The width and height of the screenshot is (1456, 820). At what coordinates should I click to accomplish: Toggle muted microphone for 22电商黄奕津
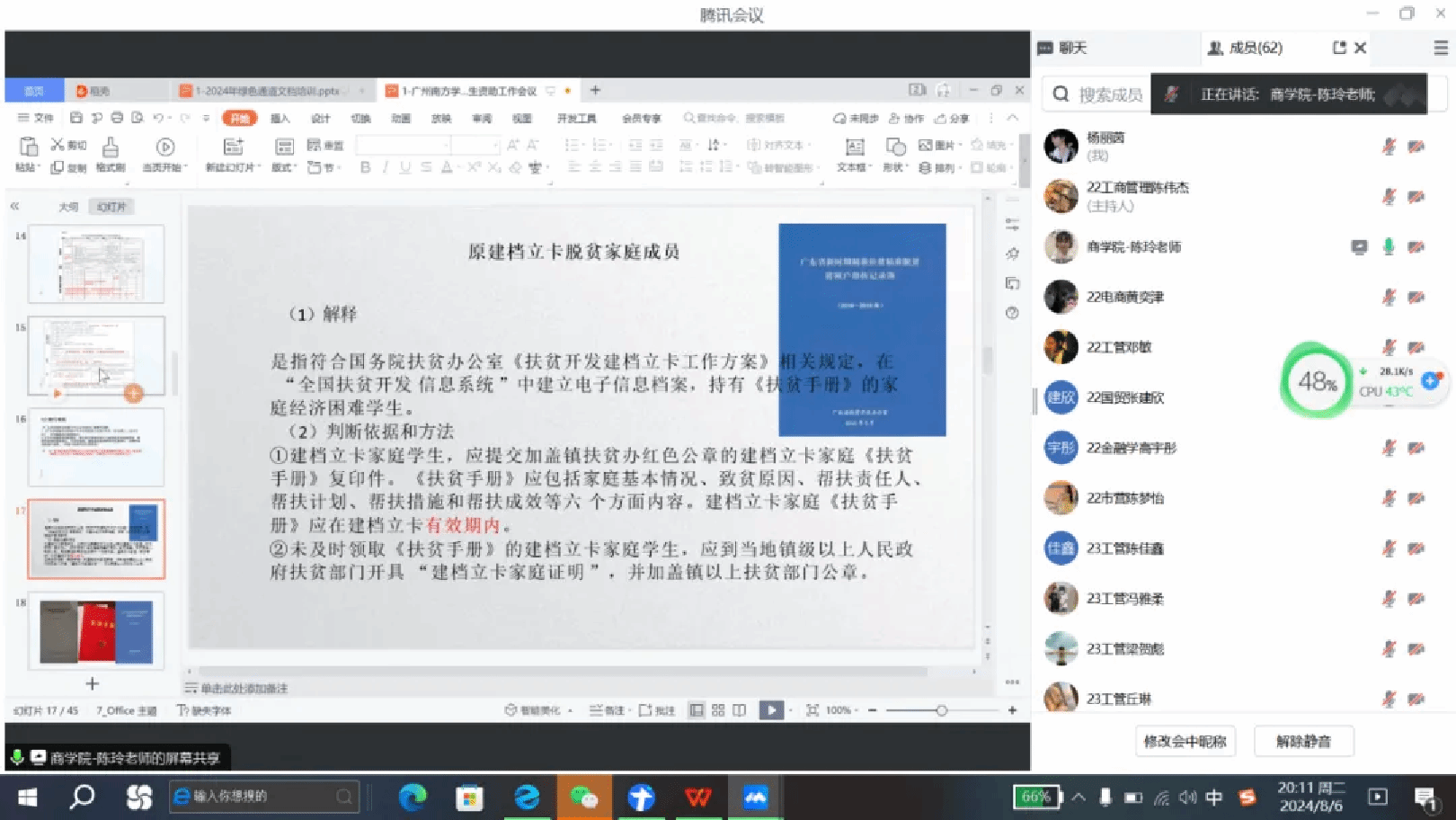point(1388,297)
